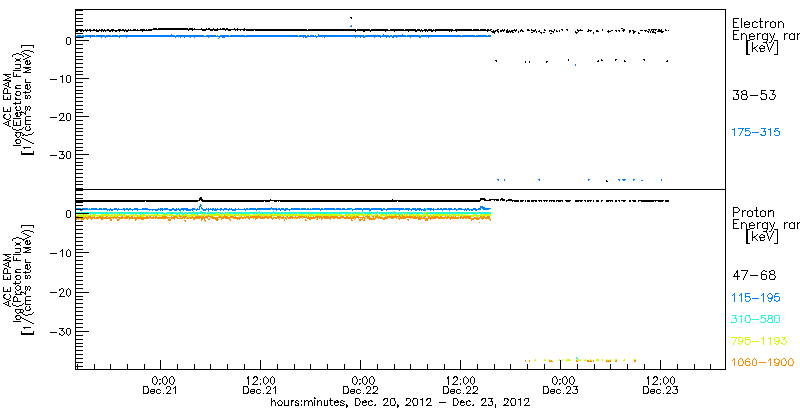Screen dimensions: 800x410
Task: Click the 1060-1900 proton energy legend label
Action: [x=763, y=363]
